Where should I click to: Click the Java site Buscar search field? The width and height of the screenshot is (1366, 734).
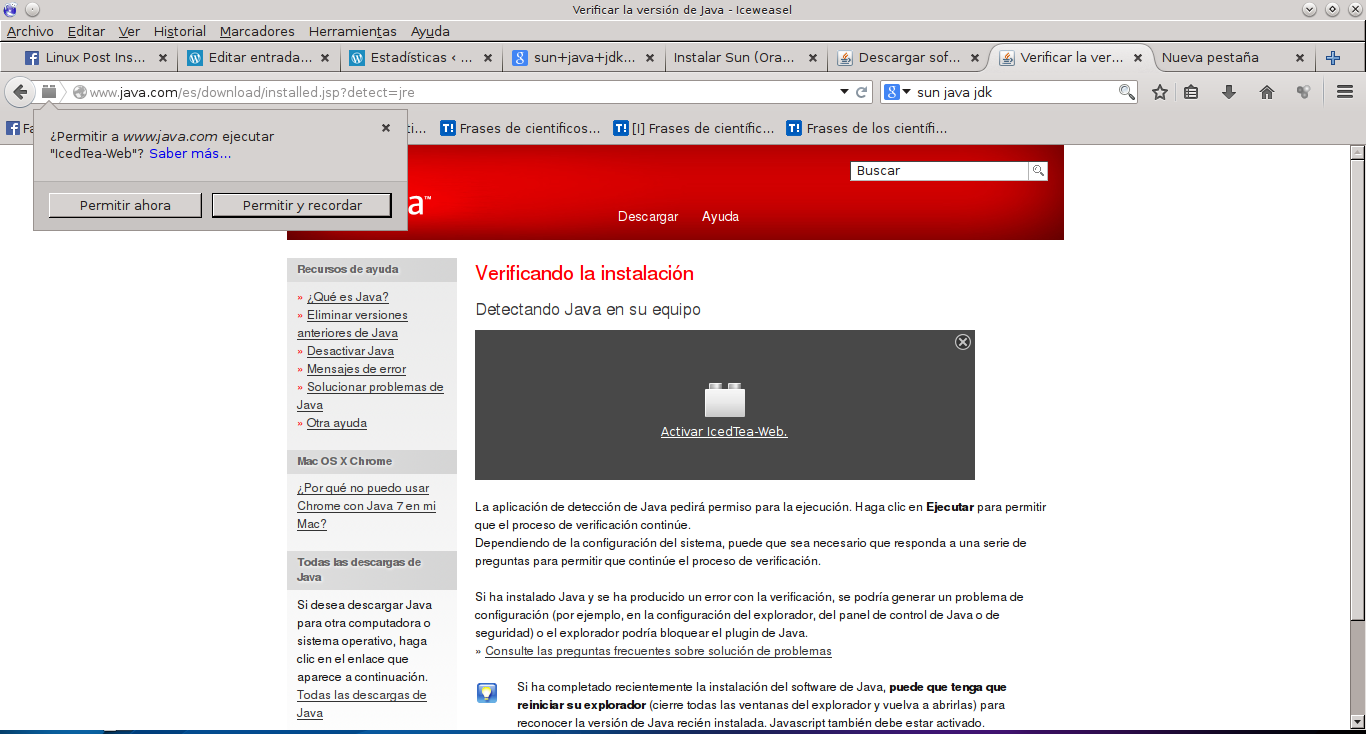click(939, 171)
